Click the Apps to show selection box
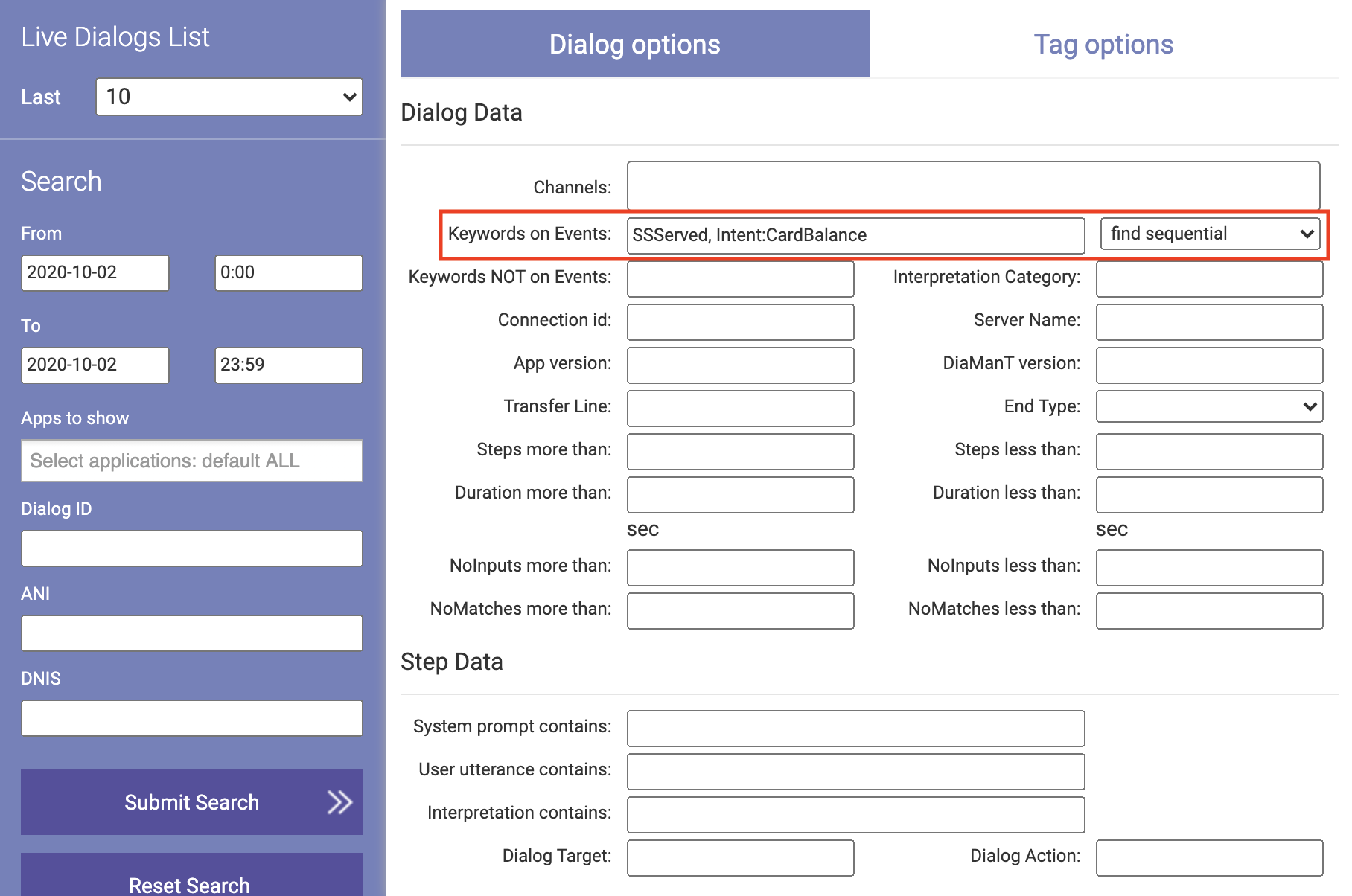The image size is (1352, 896). (191, 461)
